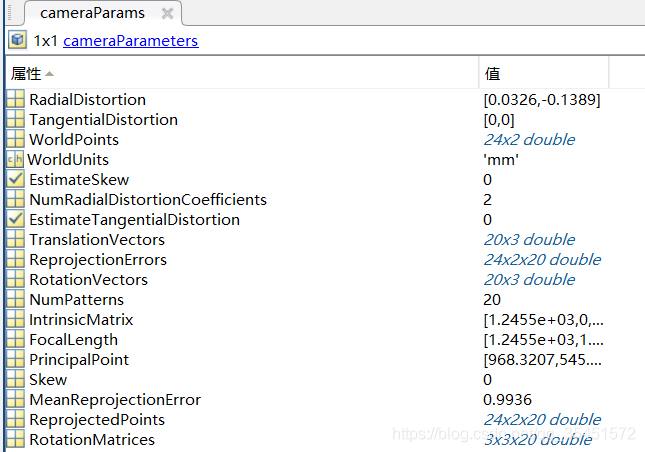Toggle the EstimateTangentialDistortion checkbox
This screenshot has height=452, width=645.
(15, 220)
